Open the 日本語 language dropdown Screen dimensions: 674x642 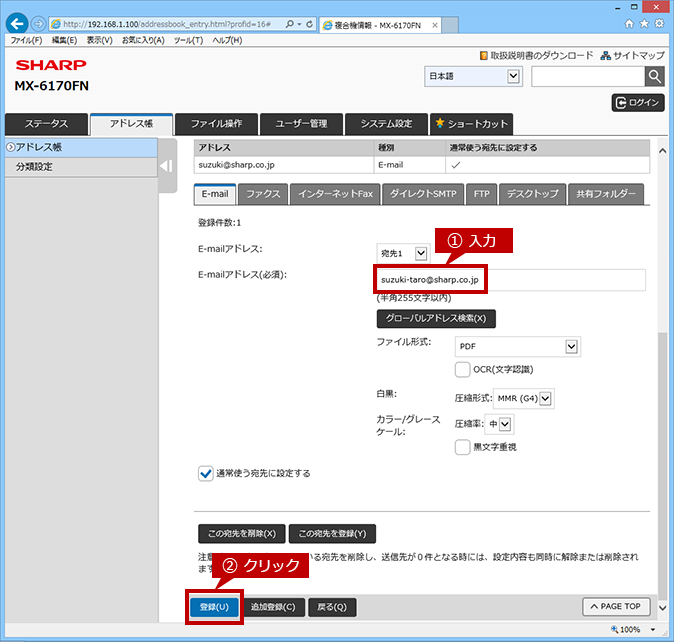[473, 76]
